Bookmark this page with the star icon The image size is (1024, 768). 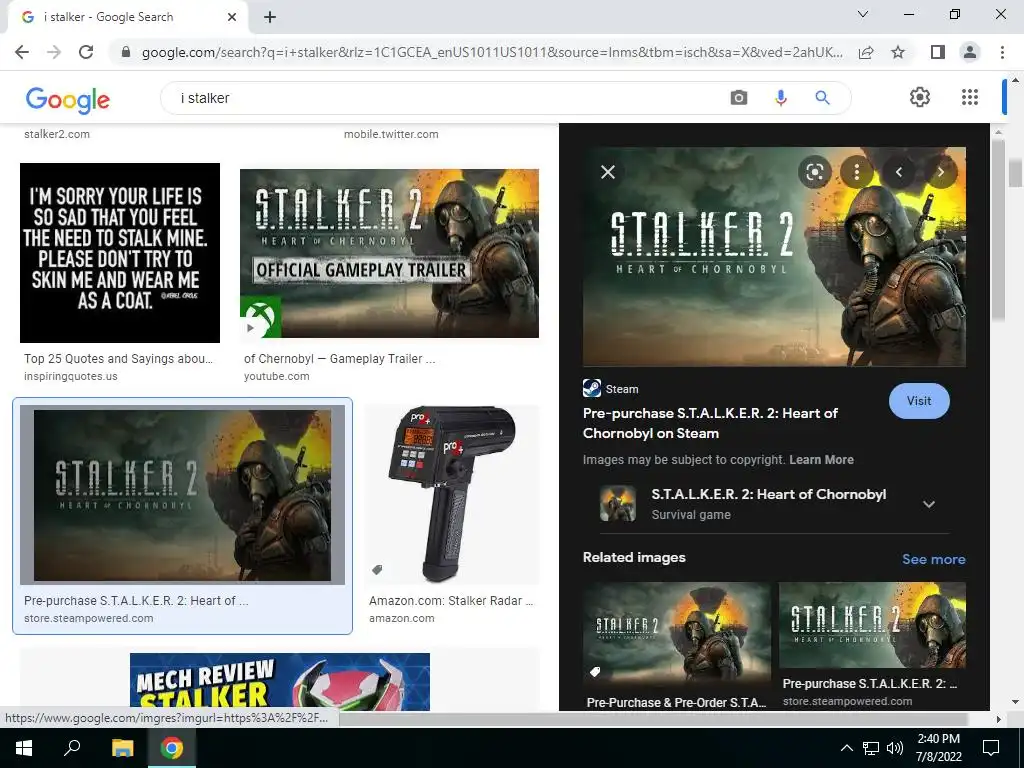point(898,52)
